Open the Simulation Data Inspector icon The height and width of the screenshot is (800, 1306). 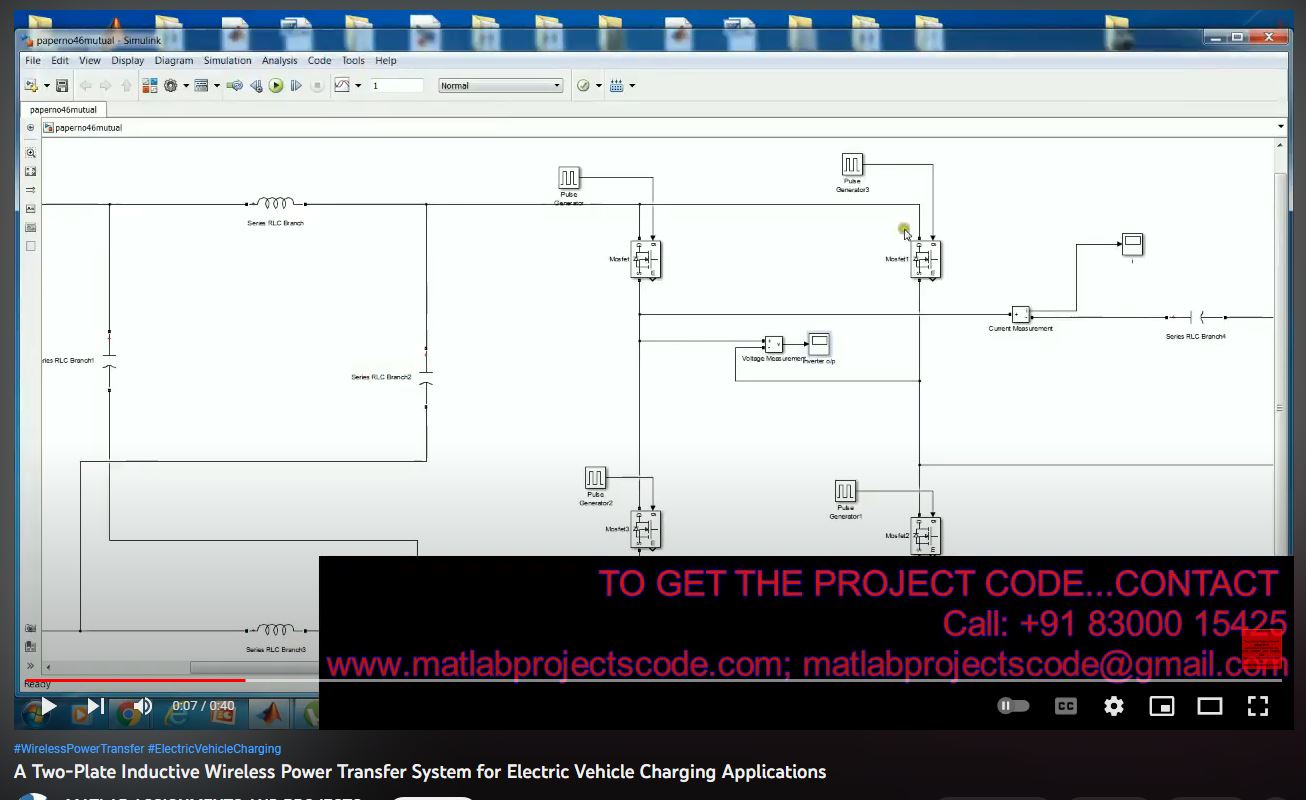342,86
